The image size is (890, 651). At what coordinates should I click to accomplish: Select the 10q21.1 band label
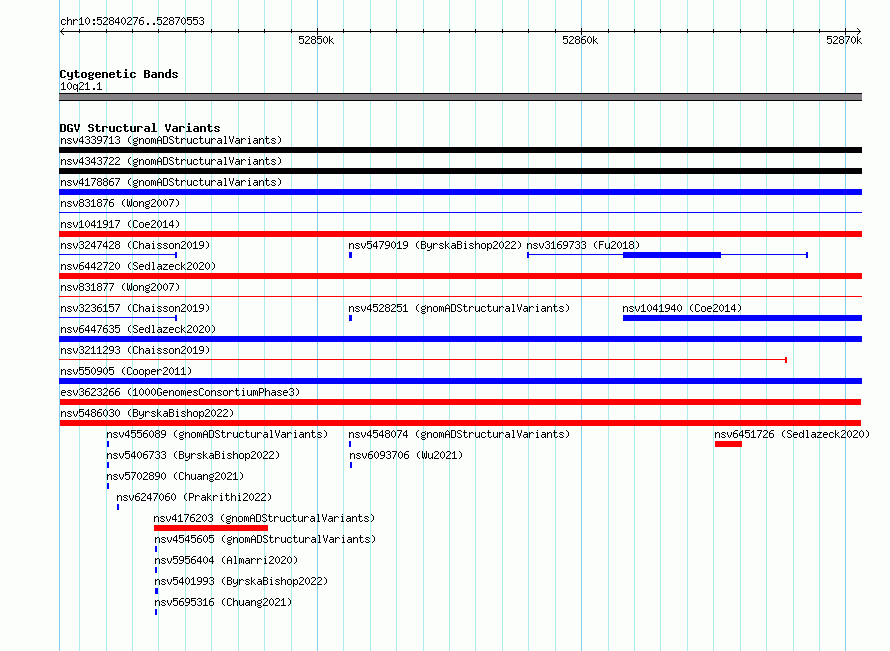point(81,86)
